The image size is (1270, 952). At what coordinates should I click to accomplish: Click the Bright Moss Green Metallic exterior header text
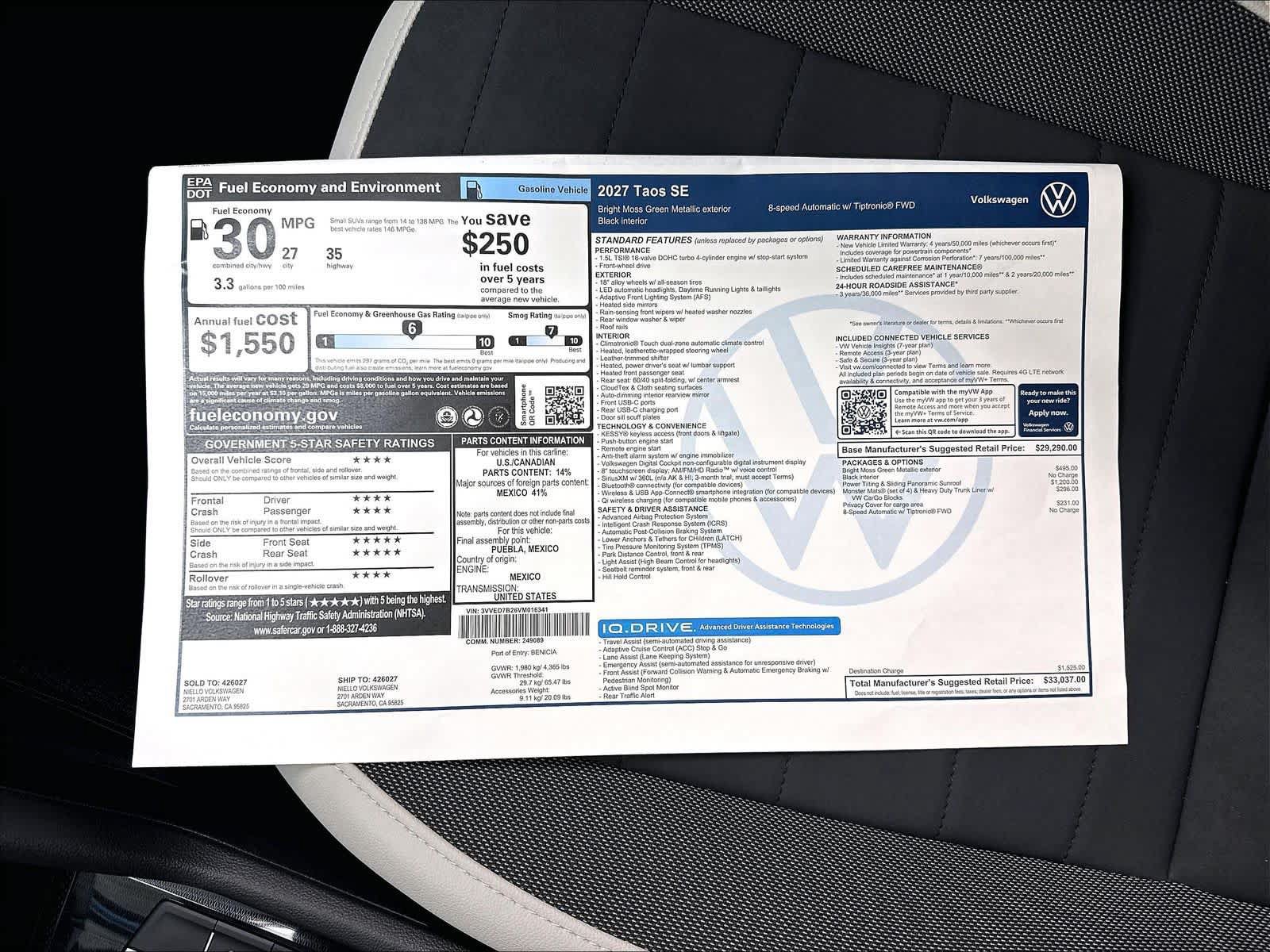pos(664,209)
